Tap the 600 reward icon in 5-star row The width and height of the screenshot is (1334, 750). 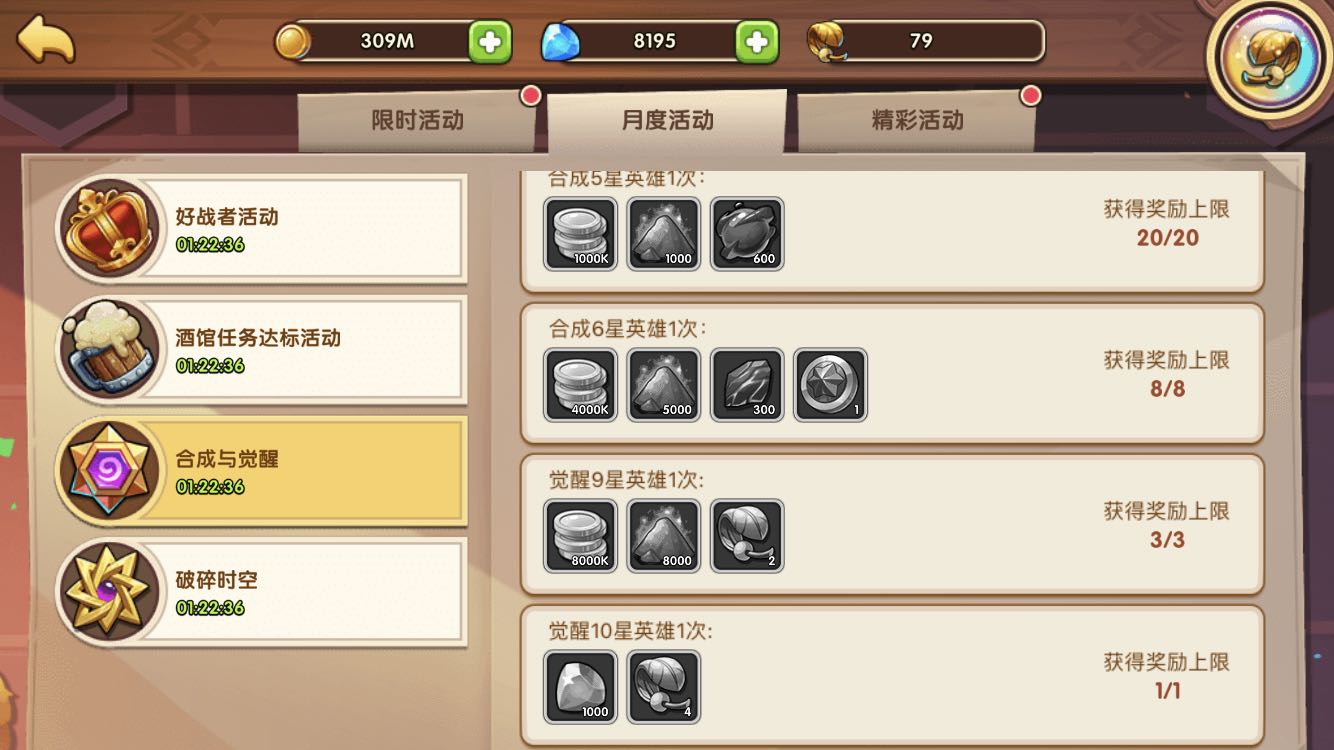tap(747, 234)
